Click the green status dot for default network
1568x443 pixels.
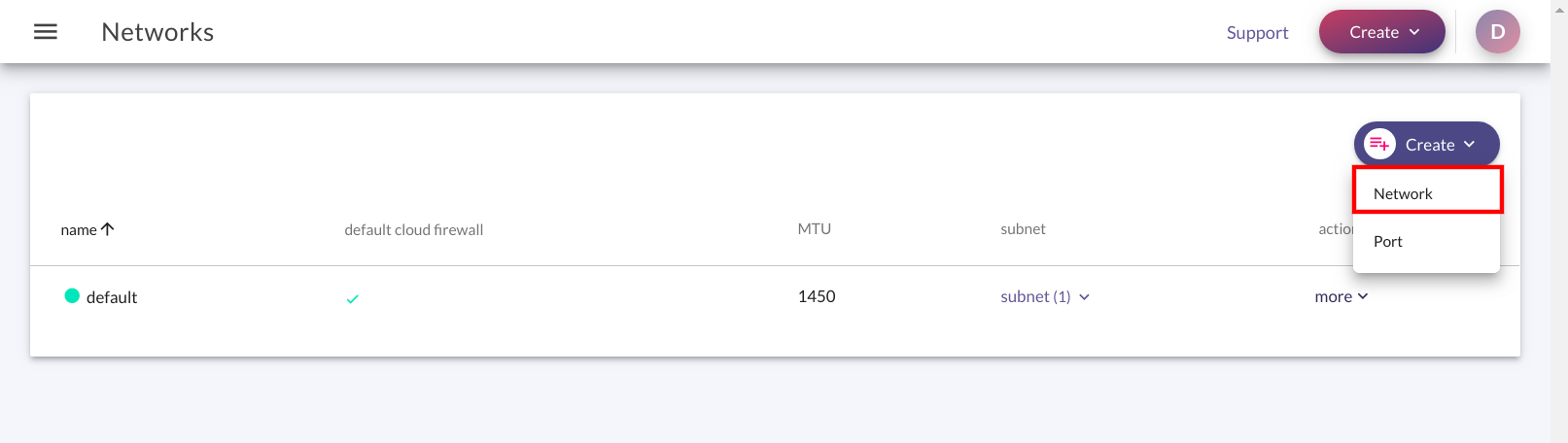coord(72,296)
